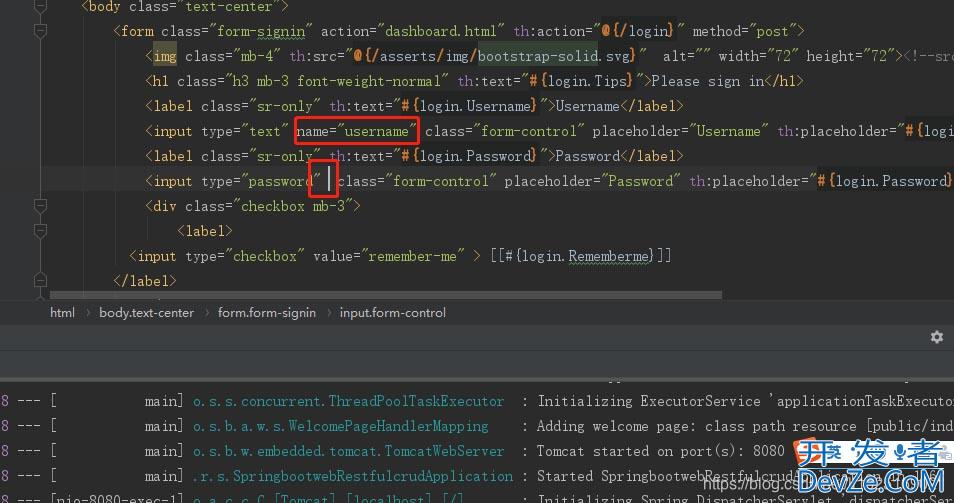Collapse the form tag fold marker
This screenshot has width=954, height=503.
(40, 30)
